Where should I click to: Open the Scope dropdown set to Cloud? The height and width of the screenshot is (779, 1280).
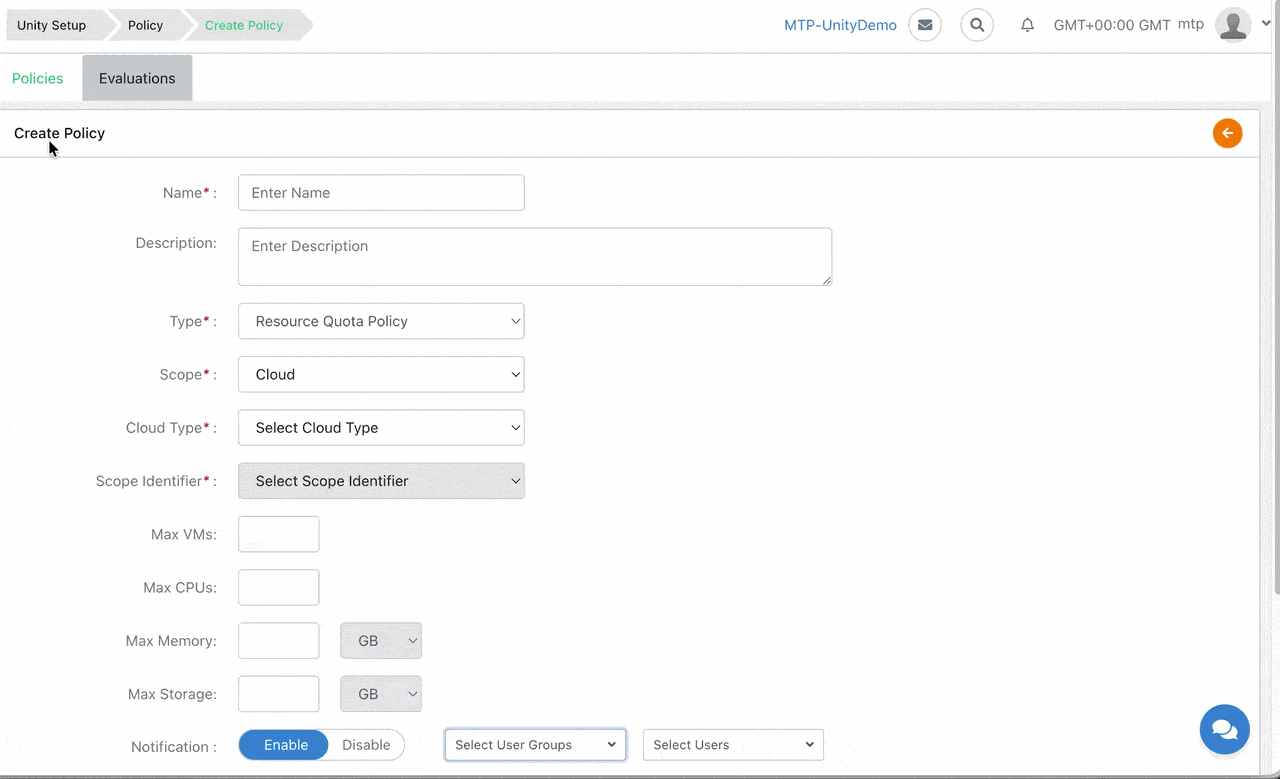[381, 374]
